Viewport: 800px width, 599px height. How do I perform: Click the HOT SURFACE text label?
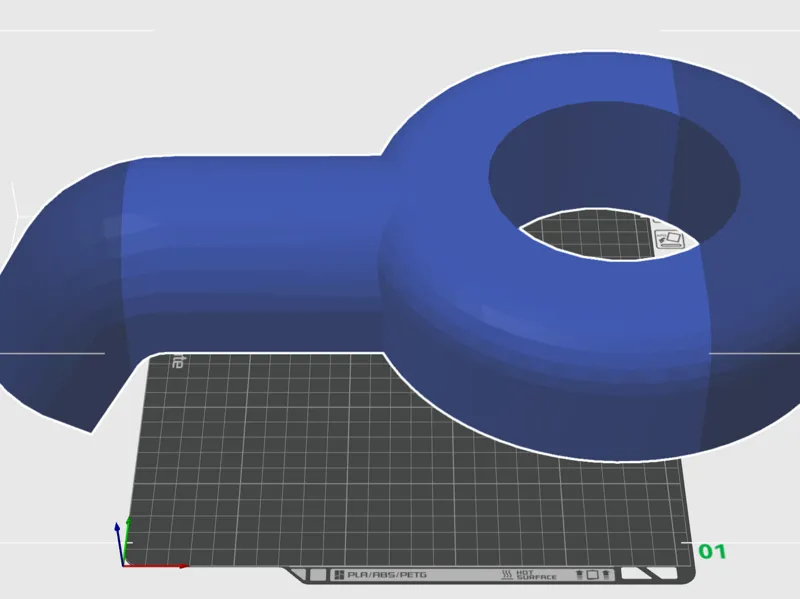point(536,575)
